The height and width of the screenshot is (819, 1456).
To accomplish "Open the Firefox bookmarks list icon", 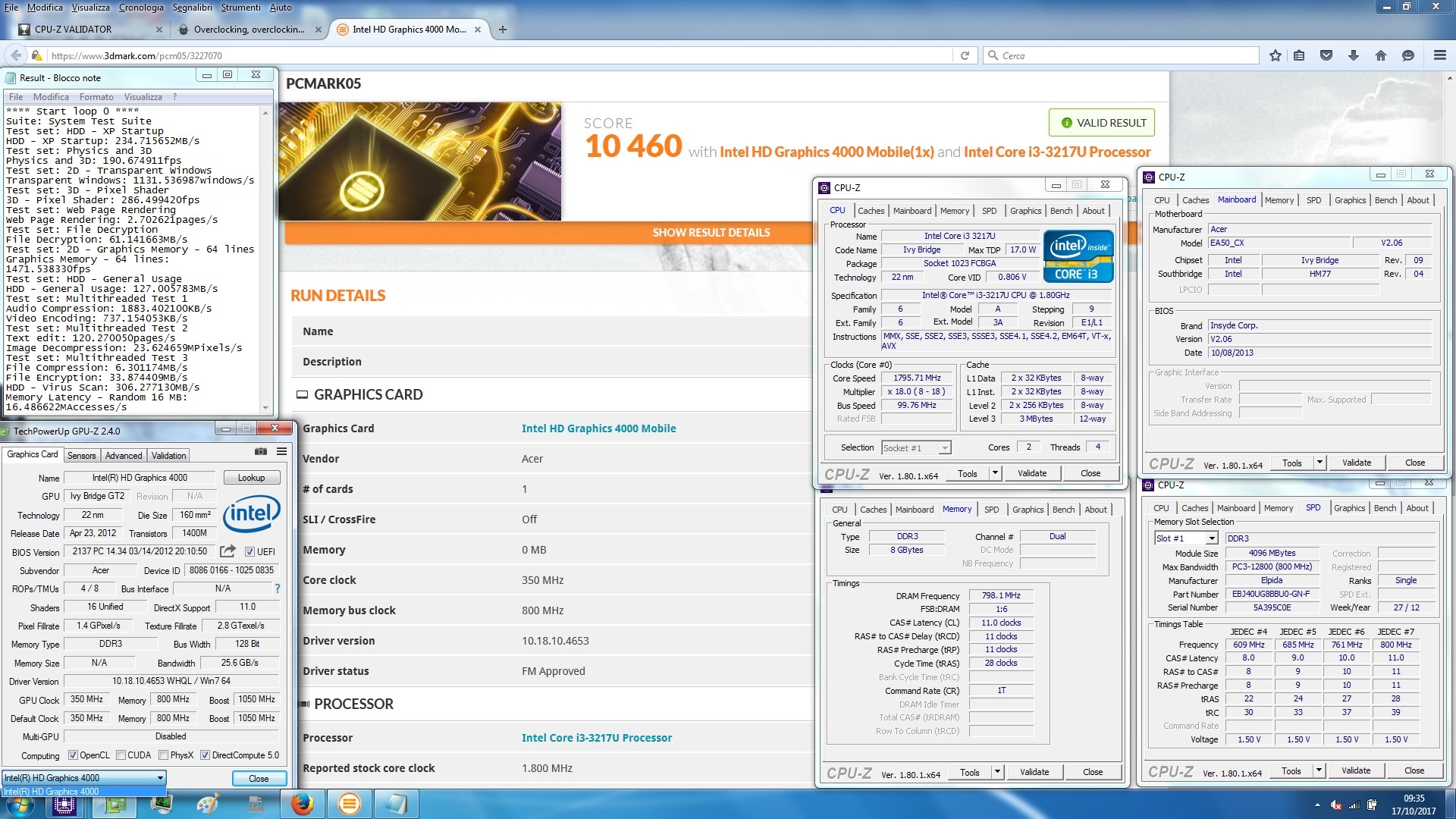I will coord(1300,55).
